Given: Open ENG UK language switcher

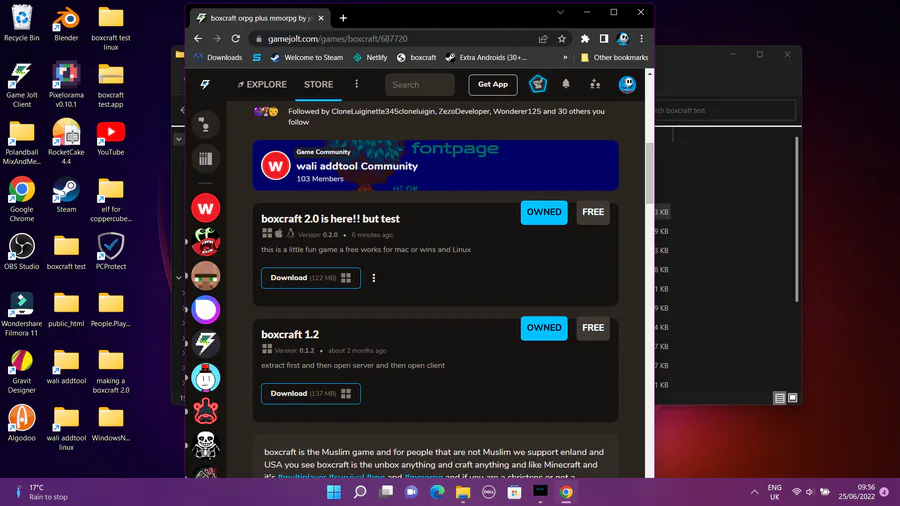Looking at the screenshot, I should tap(774, 492).
